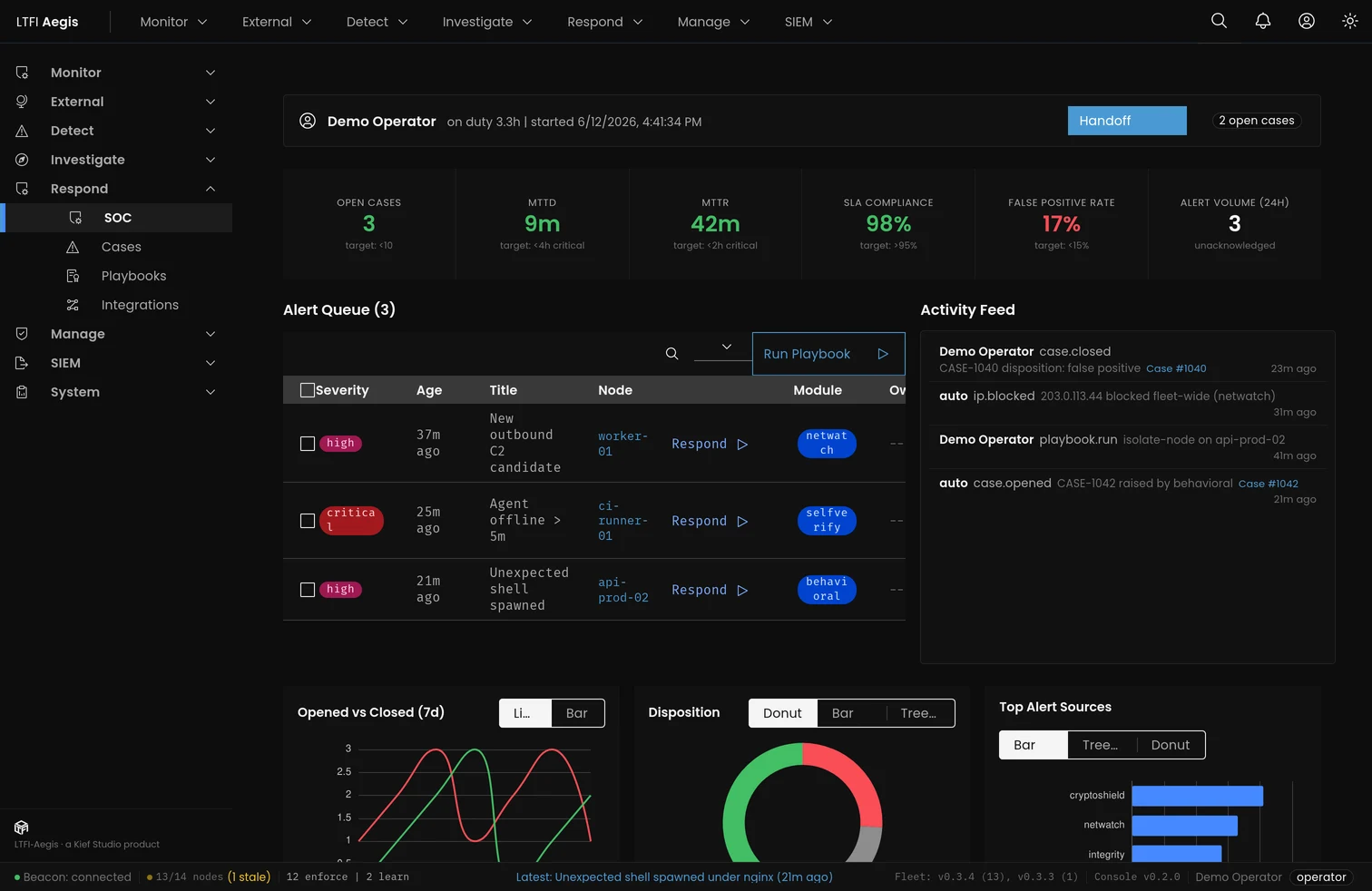
Task: Switch Disposition chart to Bar view
Action: point(851,713)
